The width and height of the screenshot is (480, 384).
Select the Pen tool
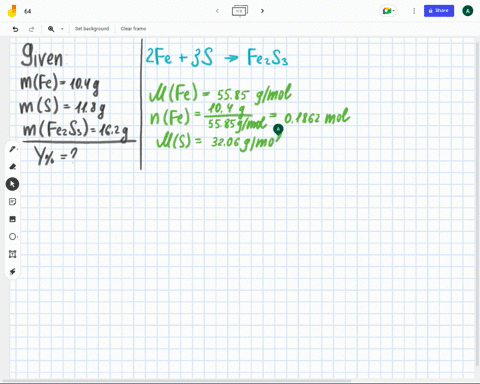(13, 149)
